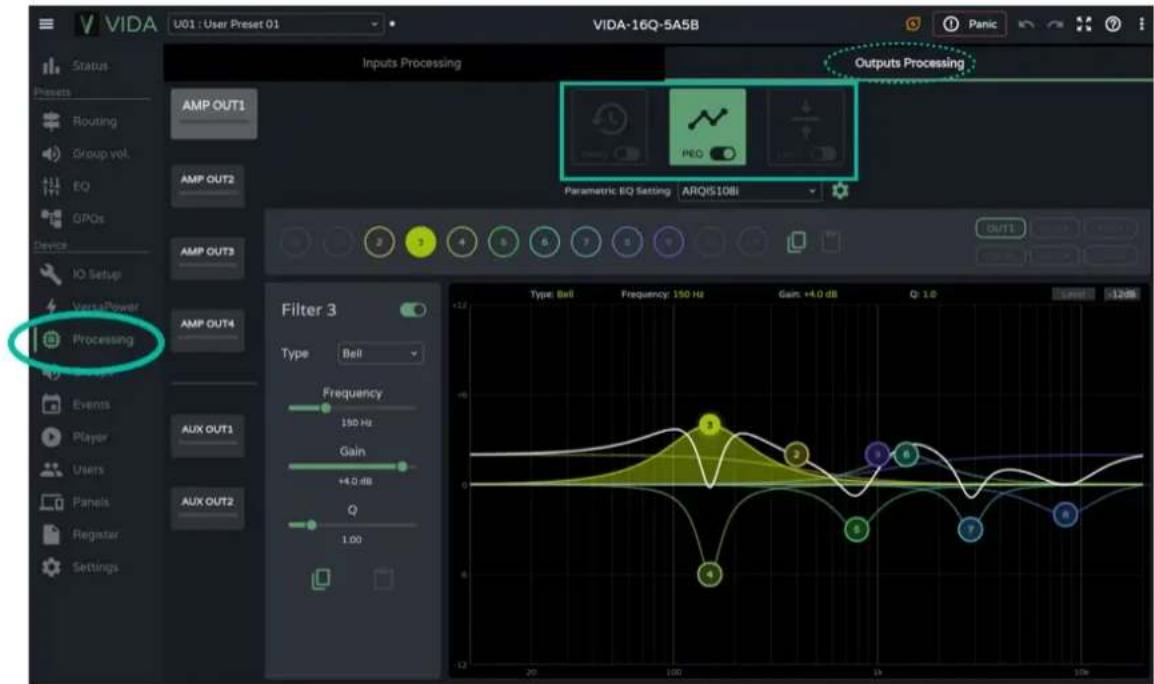Open Panels in the sidebar
1154x684 pixels.
tap(74, 502)
